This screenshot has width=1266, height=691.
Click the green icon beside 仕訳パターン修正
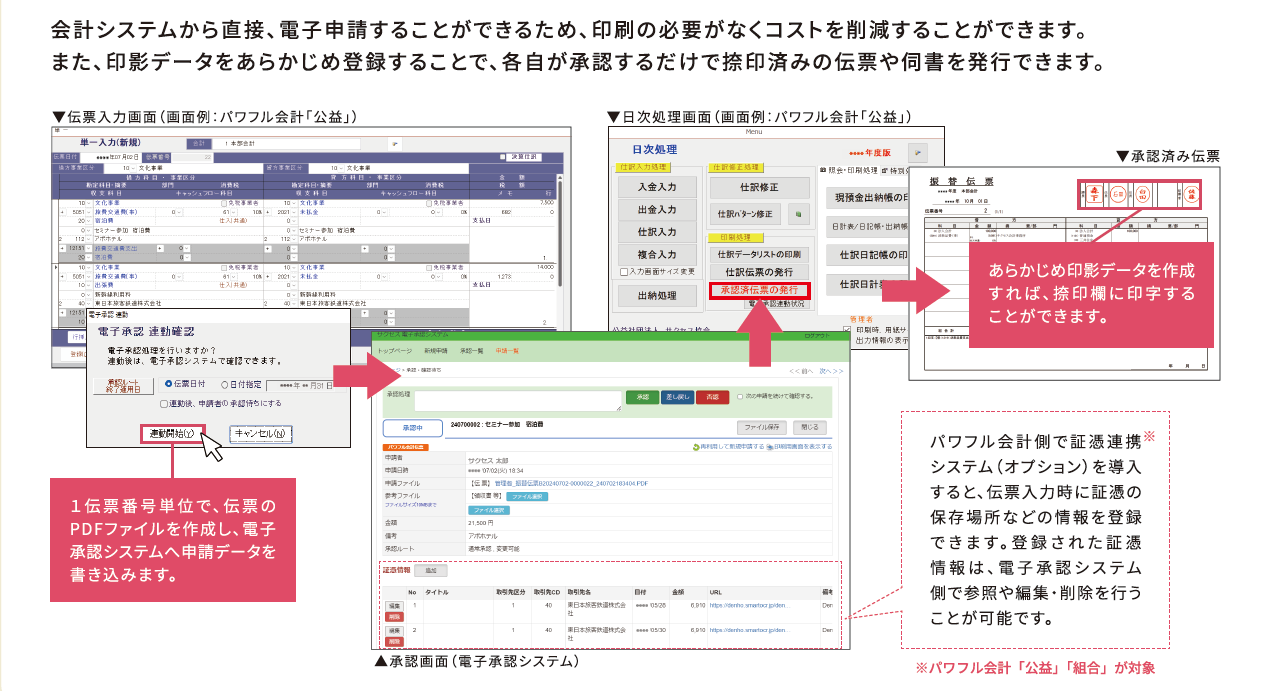797,214
